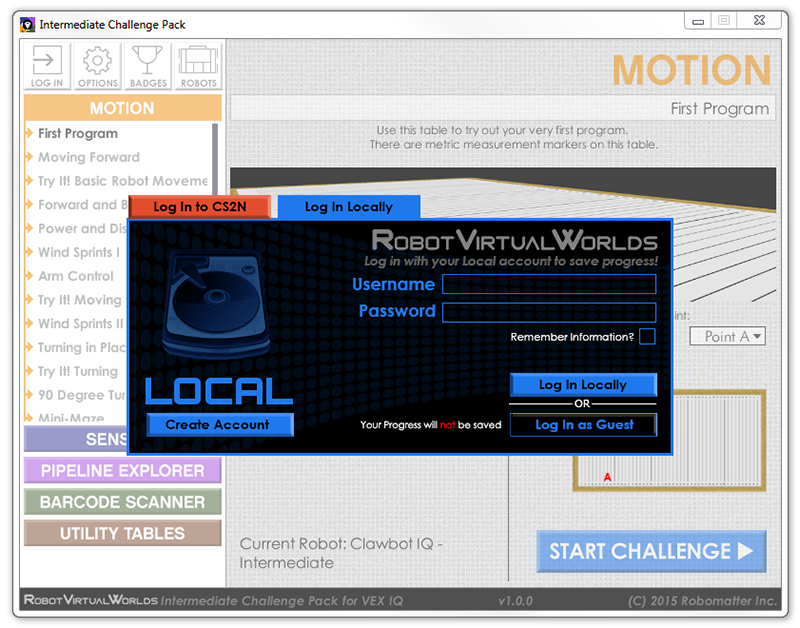Click the challenge list vertical scrollbar
The image size is (800, 628).
click(215, 159)
